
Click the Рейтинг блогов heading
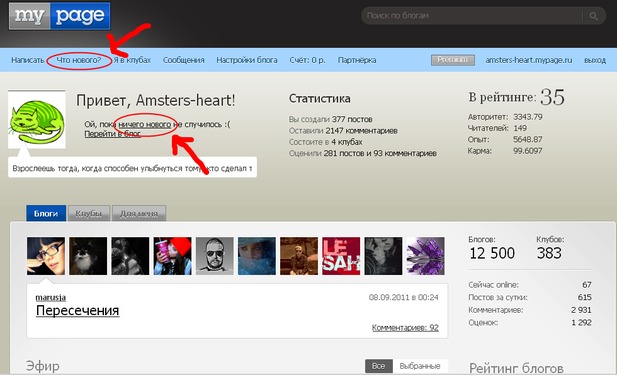click(x=516, y=368)
